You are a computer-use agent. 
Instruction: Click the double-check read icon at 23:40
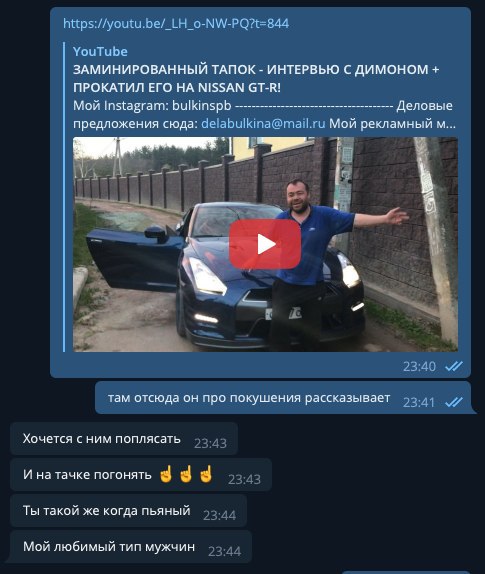coord(454,366)
